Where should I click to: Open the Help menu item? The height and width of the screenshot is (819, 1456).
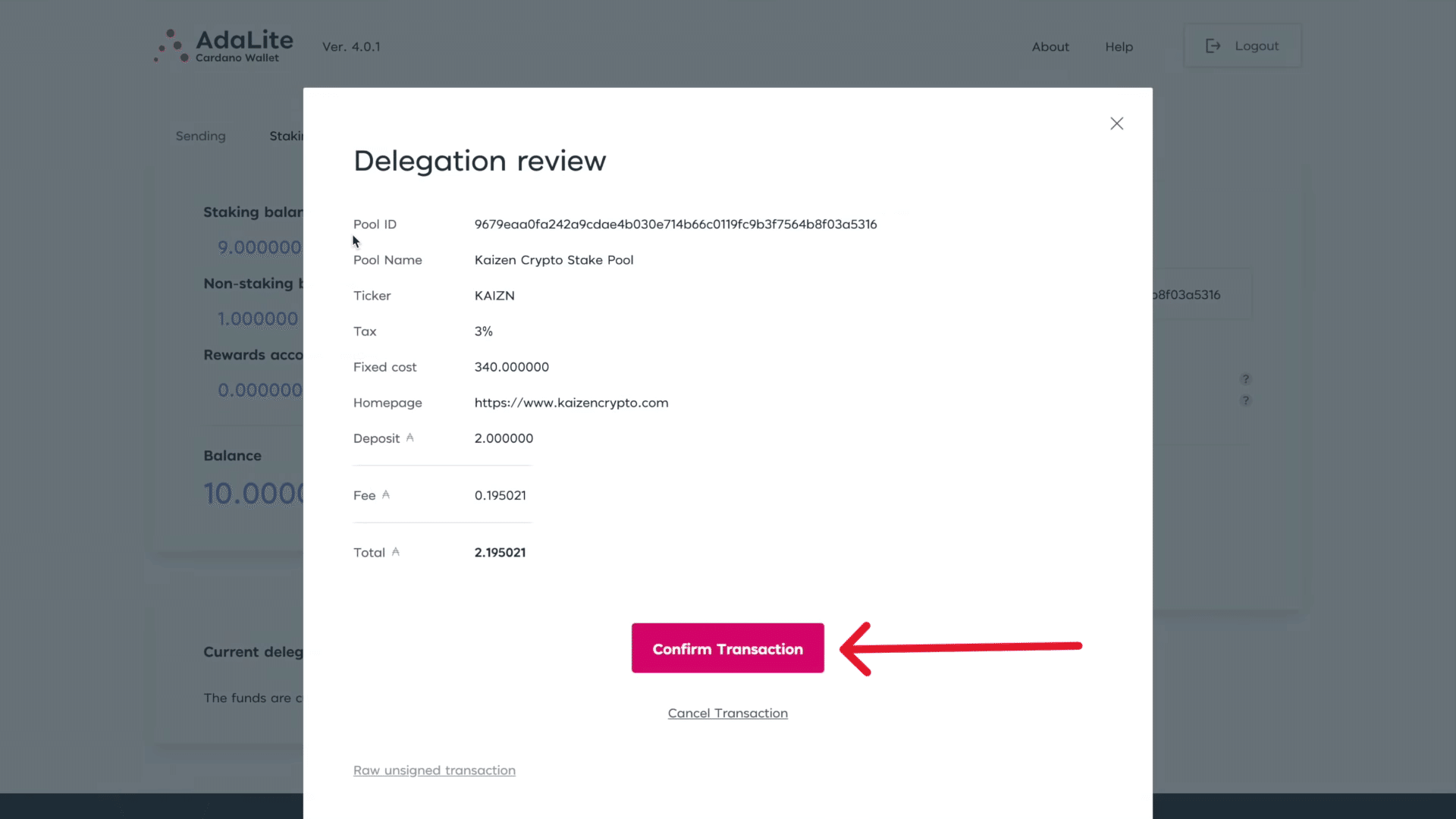tap(1119, 47)
